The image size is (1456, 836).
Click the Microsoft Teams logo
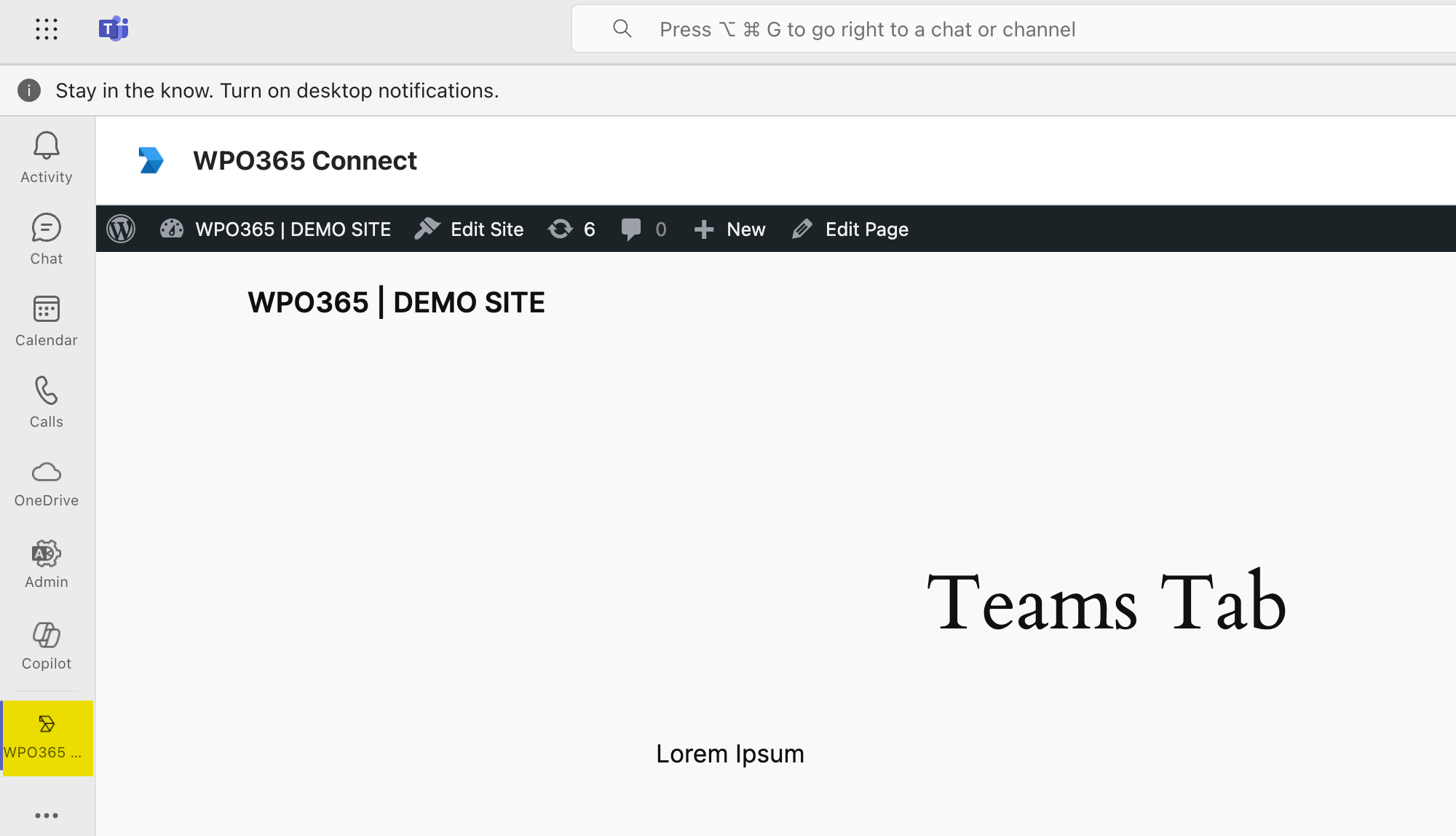(114, 29)
